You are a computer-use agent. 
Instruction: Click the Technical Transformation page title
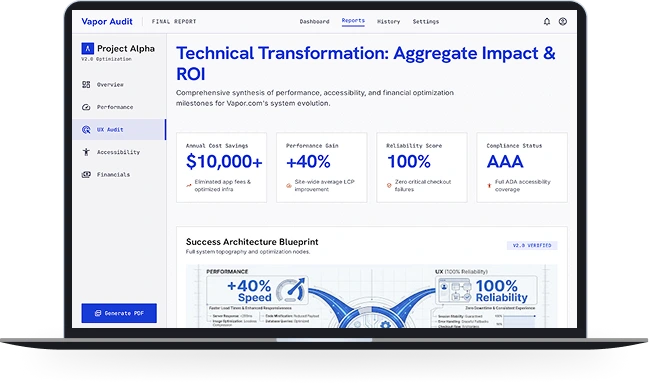coord(365,63)
